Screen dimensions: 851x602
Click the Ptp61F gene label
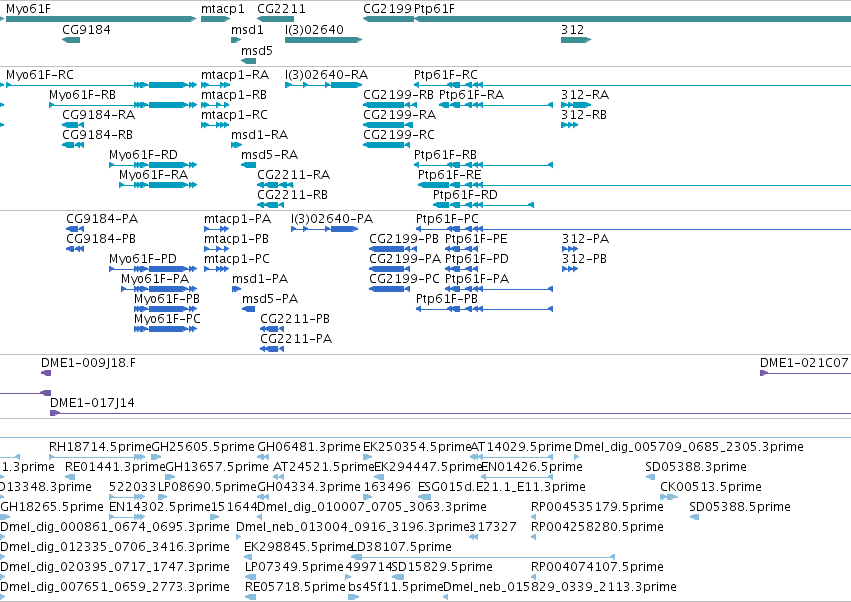(434, 9)
